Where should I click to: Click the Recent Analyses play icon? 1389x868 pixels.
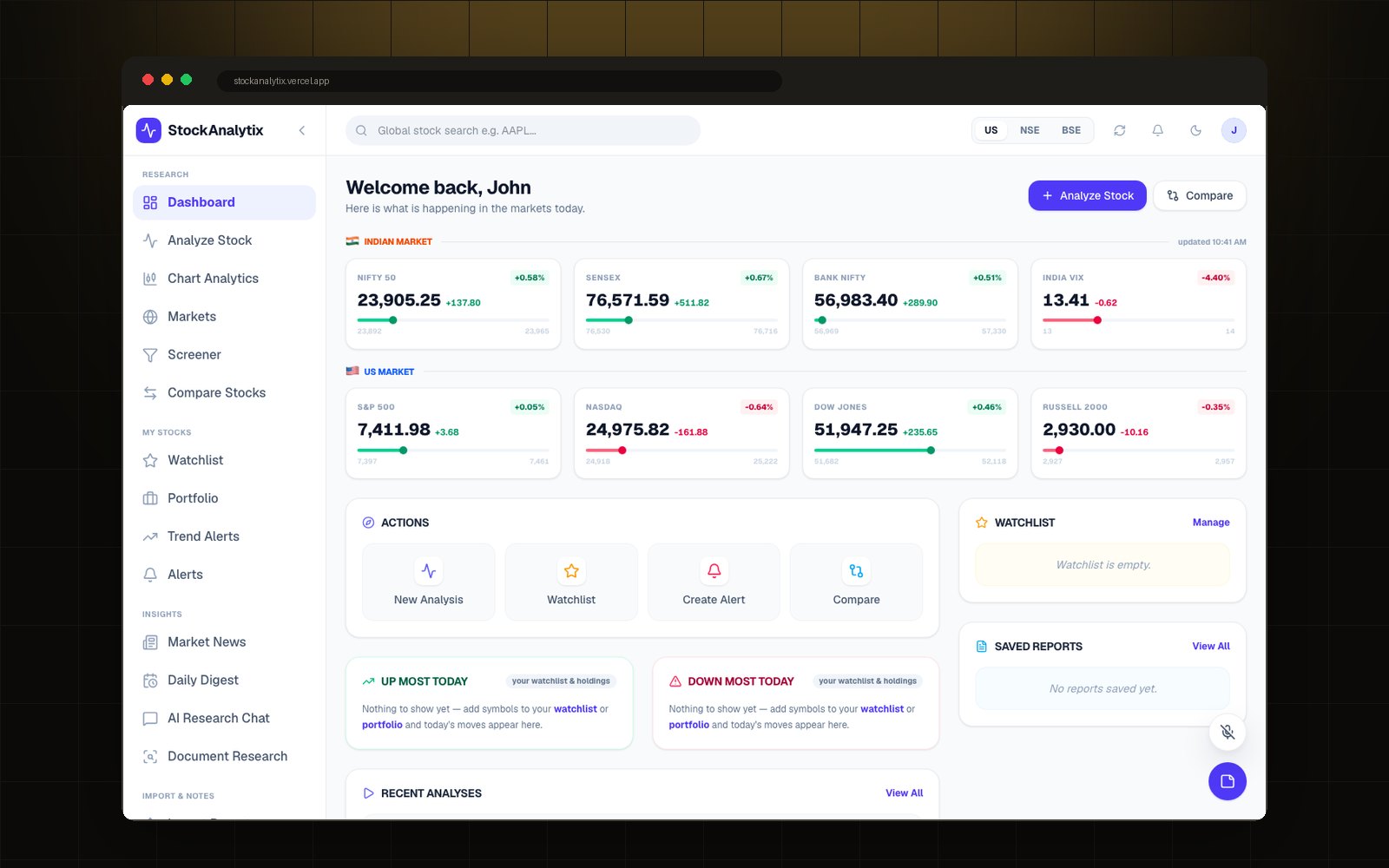(x=368, y=793)
